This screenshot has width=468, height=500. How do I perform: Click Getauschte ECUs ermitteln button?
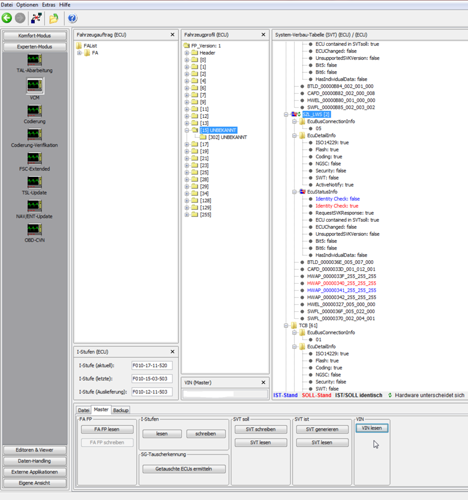pyautogui.click(x=184, y=469)
